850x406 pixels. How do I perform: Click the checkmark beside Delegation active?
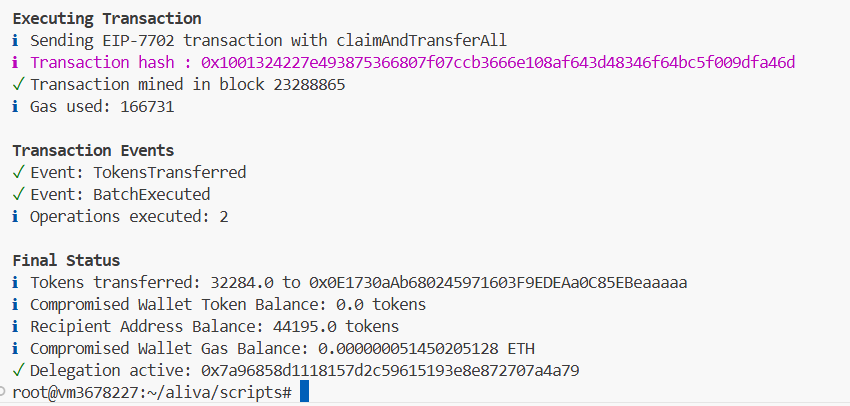pos(18,371)
